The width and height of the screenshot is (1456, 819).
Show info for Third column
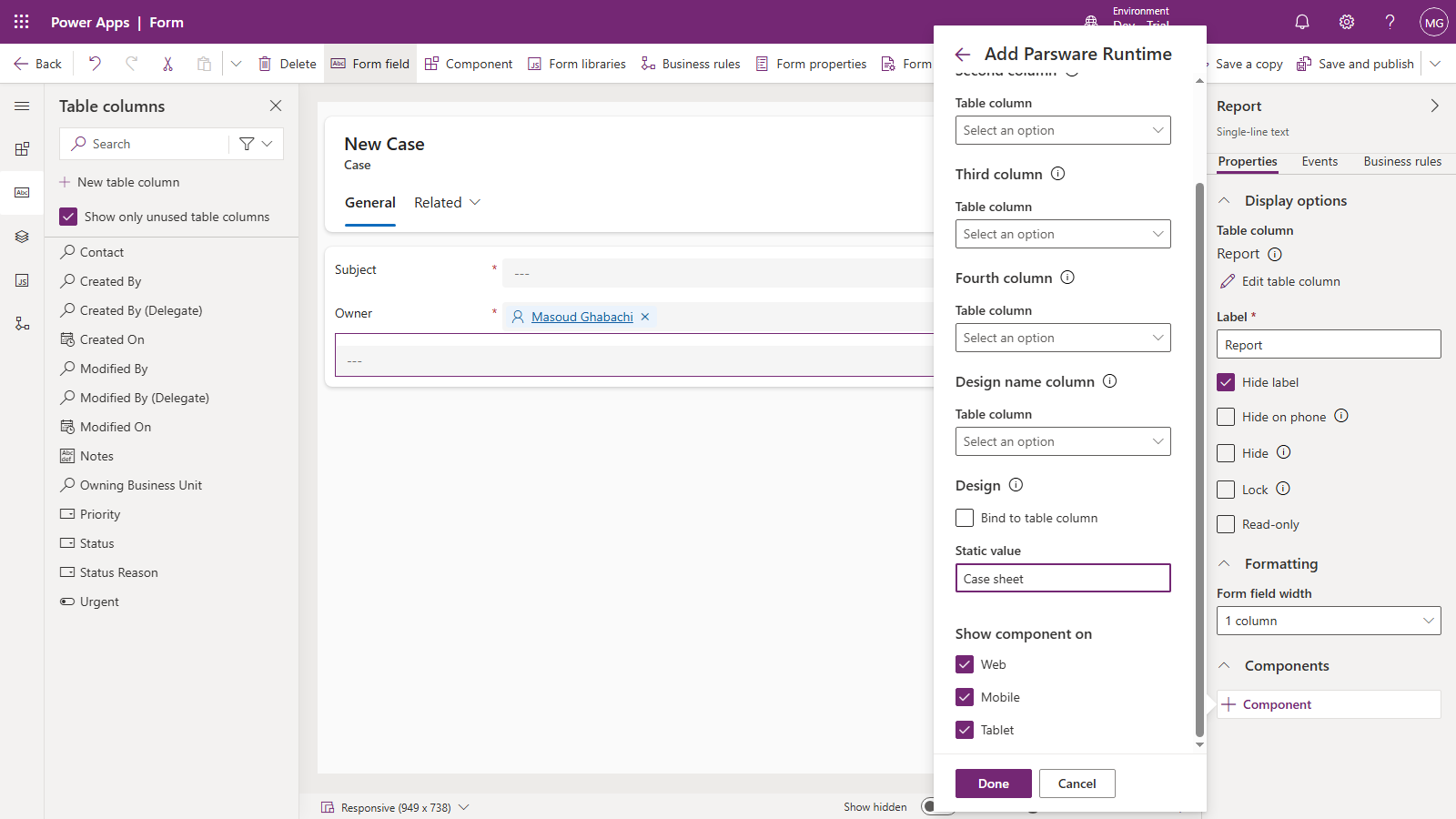coord(1058,174)
